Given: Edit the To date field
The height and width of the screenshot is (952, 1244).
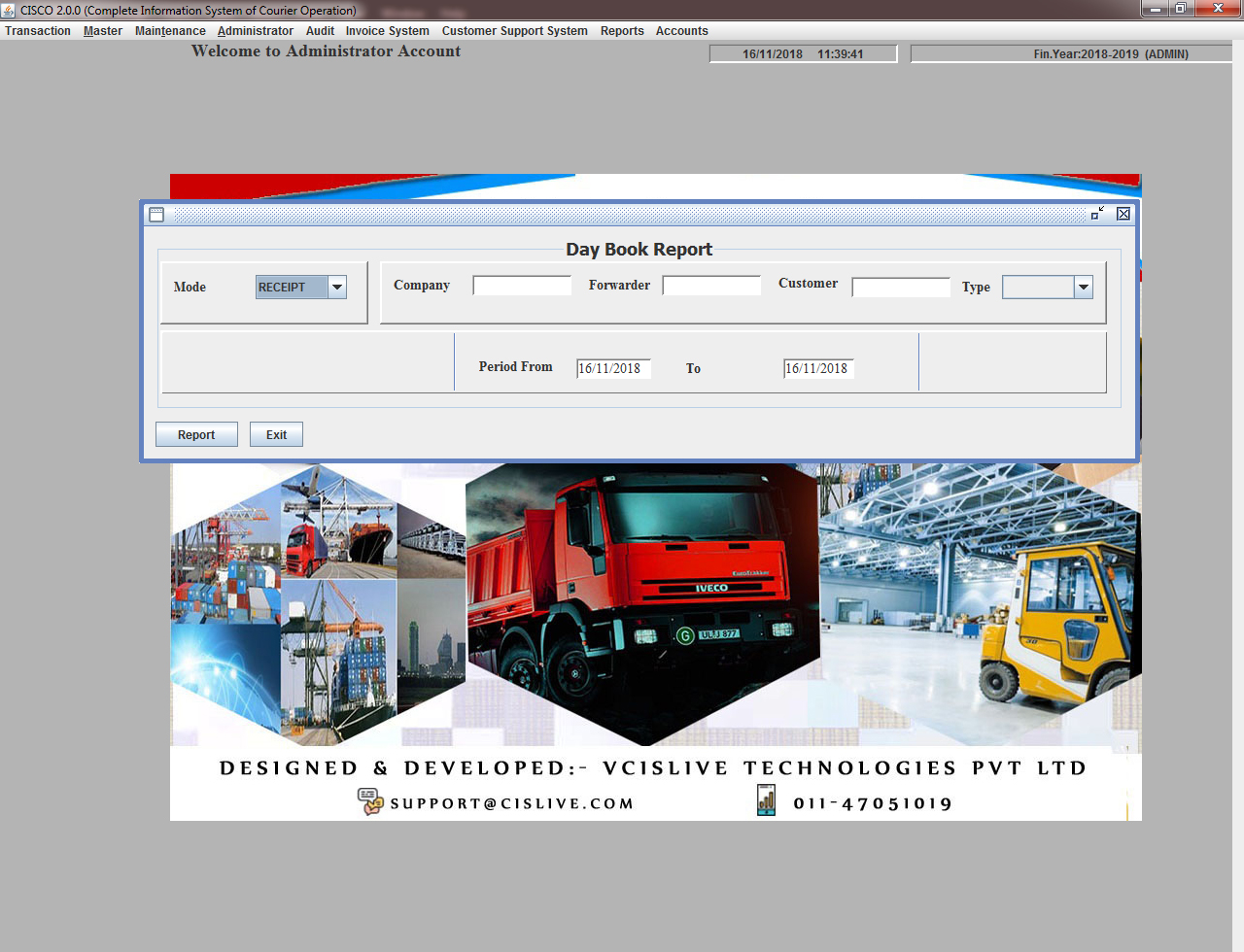Looking at the screenshot, I should point(818,368).
